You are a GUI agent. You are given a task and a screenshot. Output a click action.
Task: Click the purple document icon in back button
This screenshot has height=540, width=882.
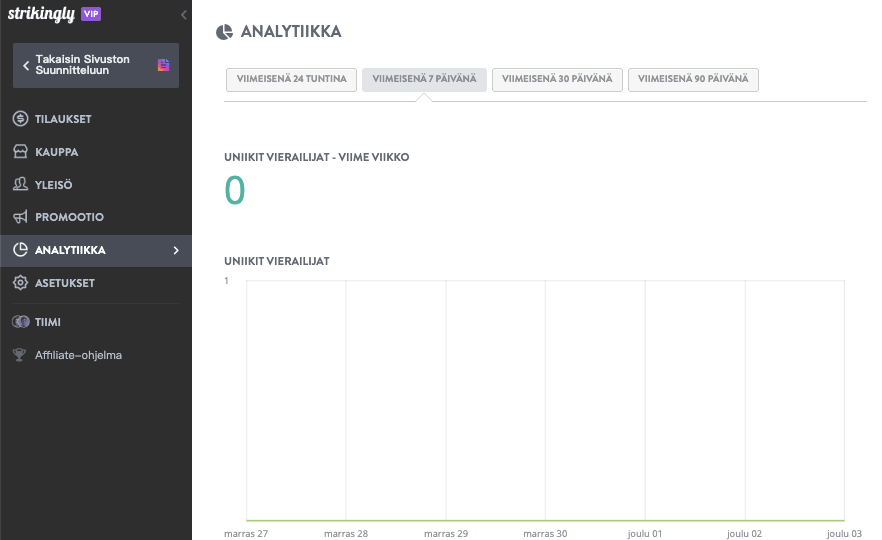(164, 65)
